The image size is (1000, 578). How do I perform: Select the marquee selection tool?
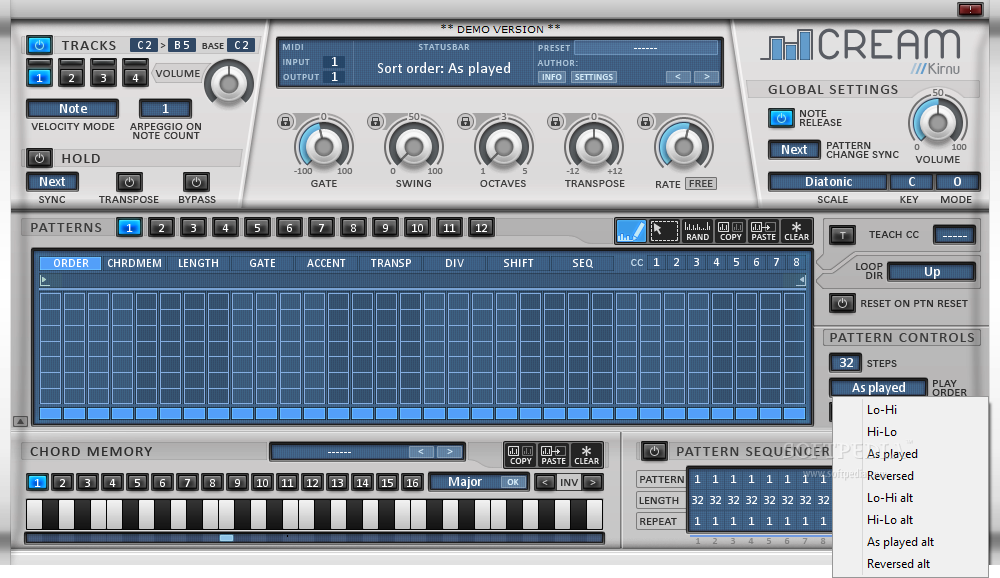[664, 231]
